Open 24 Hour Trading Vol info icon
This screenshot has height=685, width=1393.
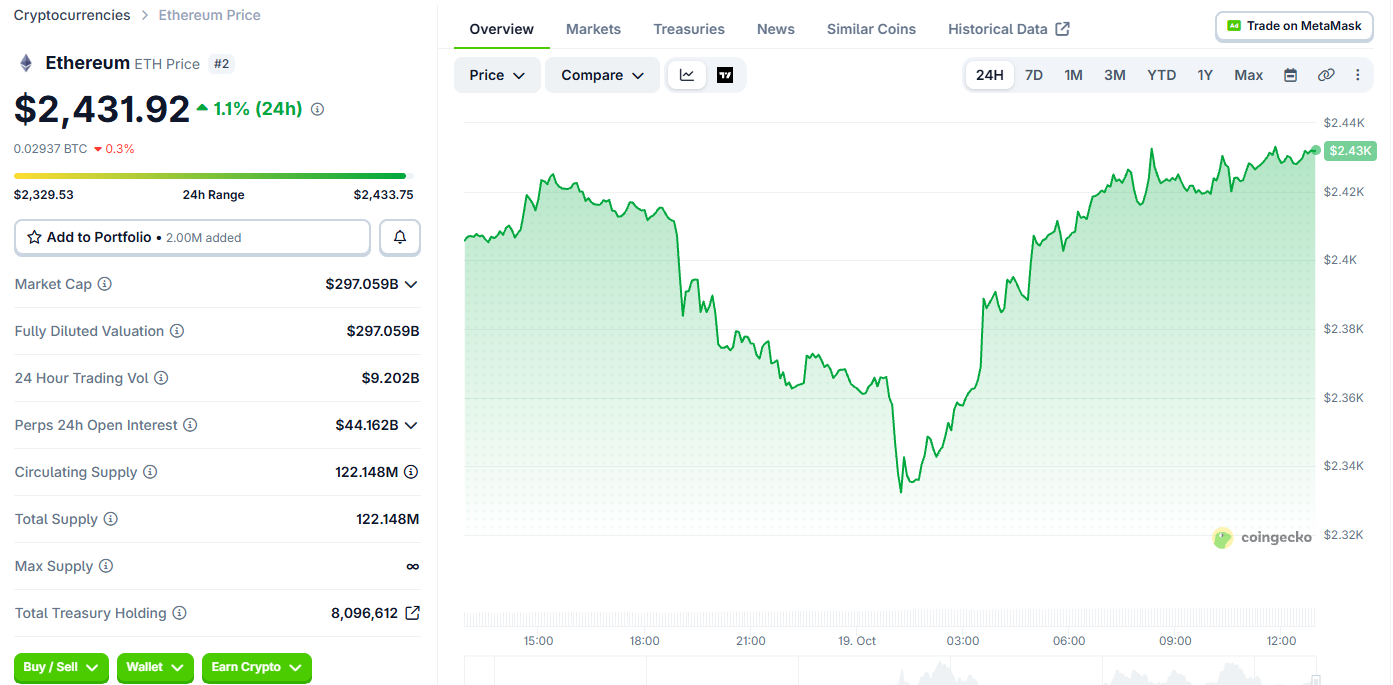click(161, 378)
